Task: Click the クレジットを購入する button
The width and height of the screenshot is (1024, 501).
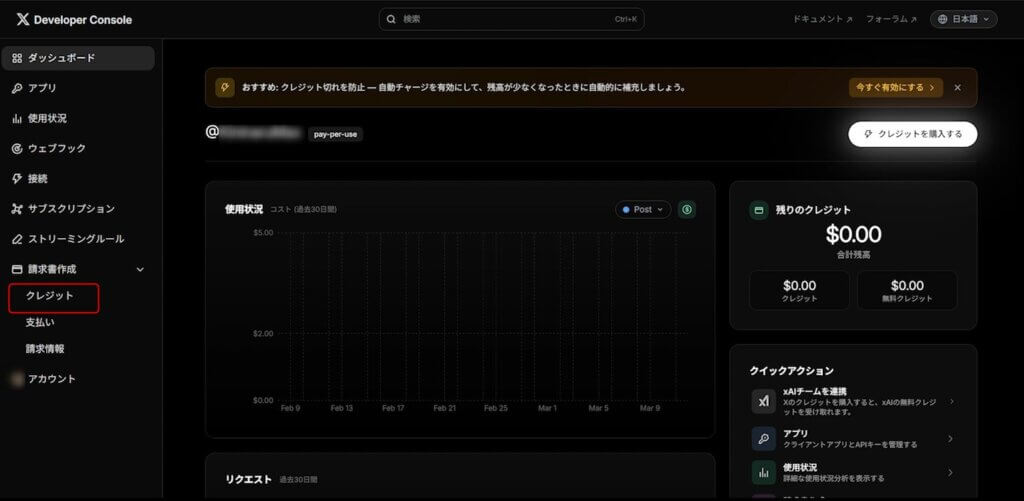Action: [x=912, y=134]
